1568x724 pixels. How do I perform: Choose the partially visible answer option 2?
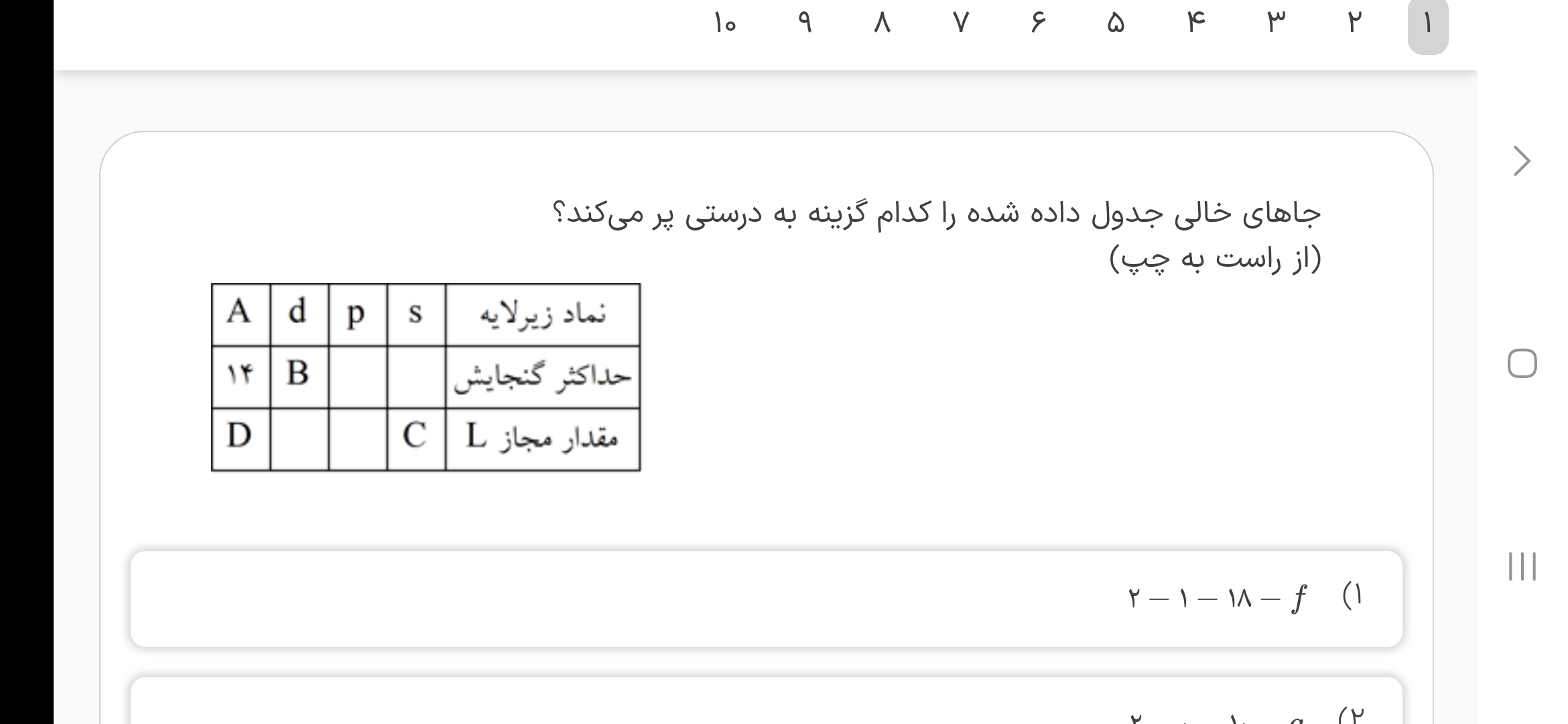tap(766, 704)
